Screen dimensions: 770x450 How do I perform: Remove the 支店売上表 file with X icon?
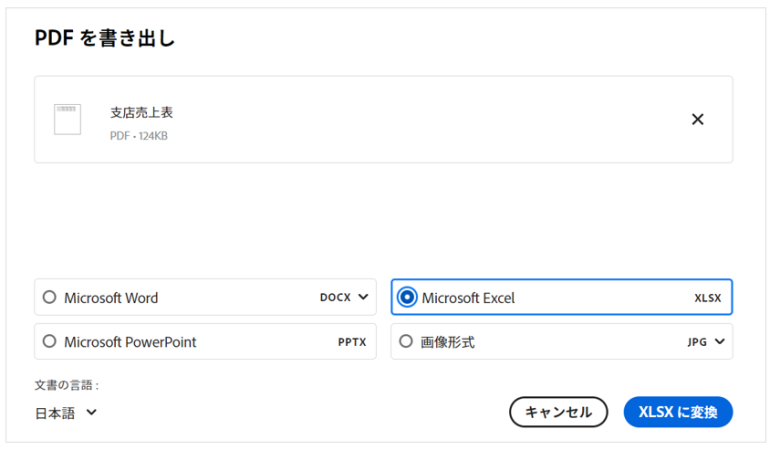coord(697,119)
